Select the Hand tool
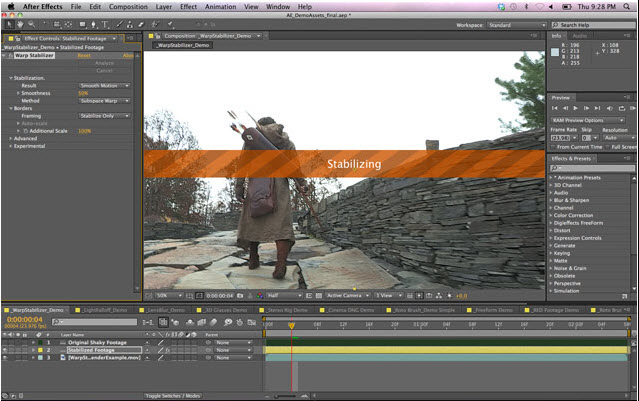Image resolution: width=639 pixels, height=401 pixels. 20,24
